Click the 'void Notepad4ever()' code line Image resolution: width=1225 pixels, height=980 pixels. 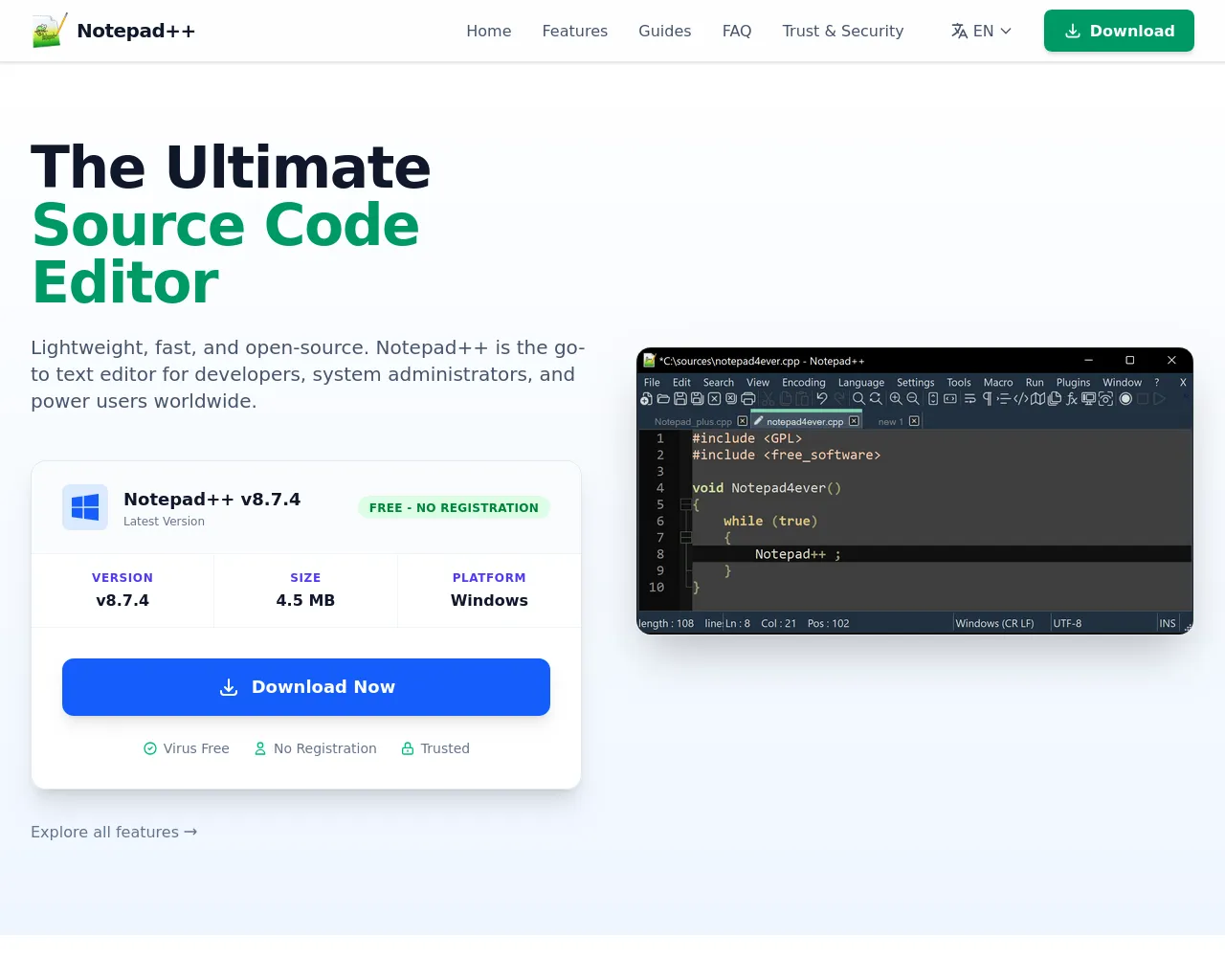[767, 488]
